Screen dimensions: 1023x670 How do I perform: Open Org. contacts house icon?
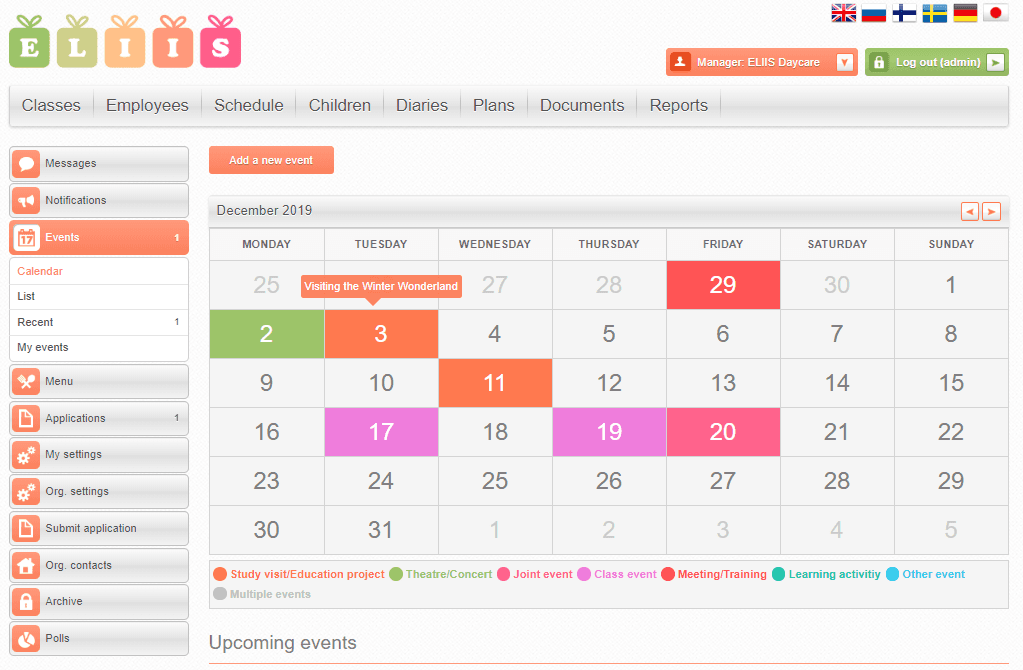click(27, 566)
